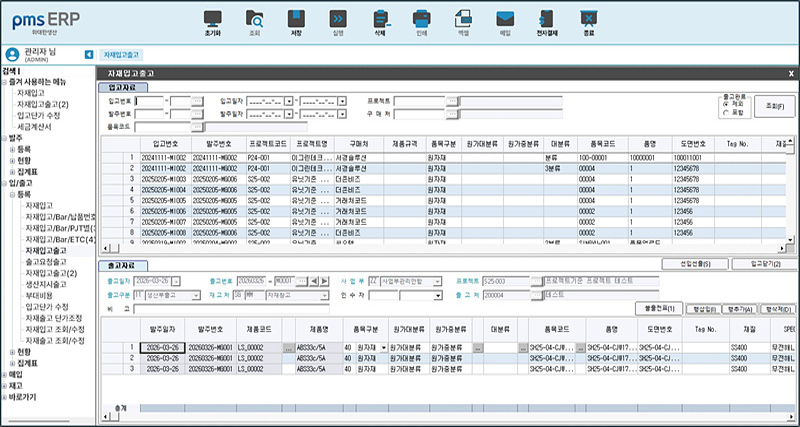Select the 제외 radio button under 출고완료
The height and width of the screenshot is (427, 800).
[x=727, y=103]
